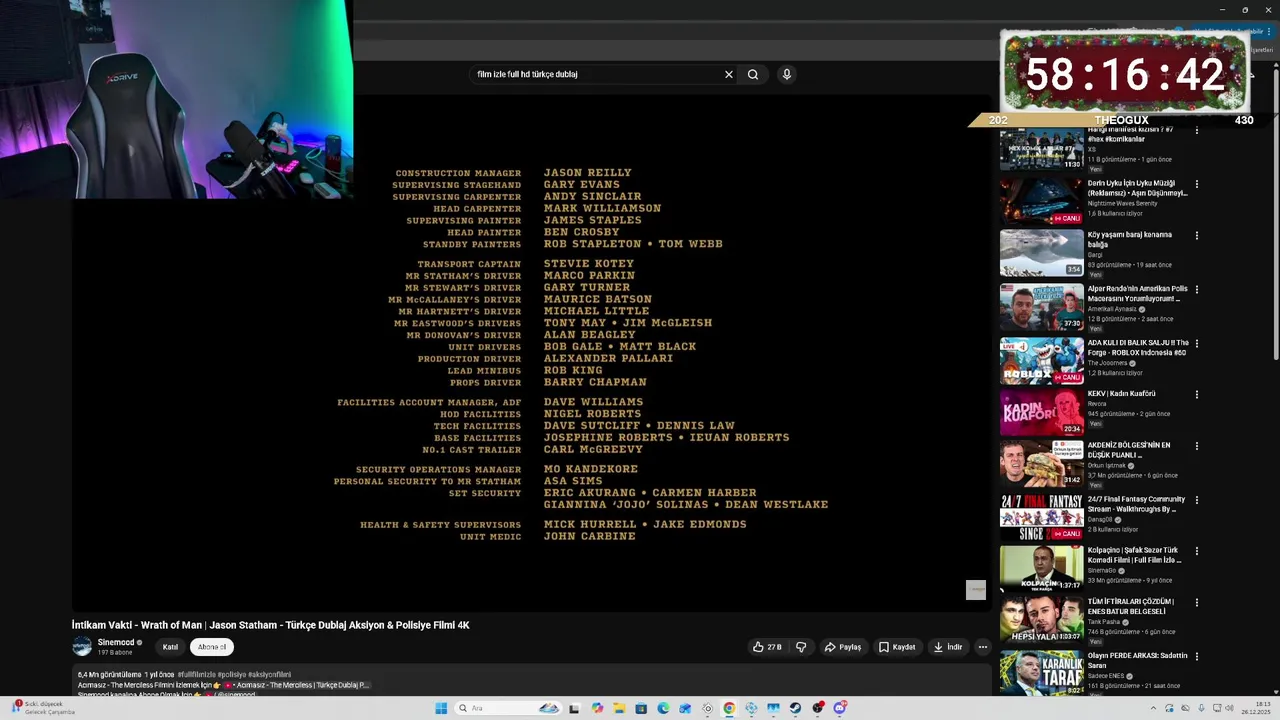The width and height of the screenshot is (1280, 720).
Task: Open options menu for TÜM İFTİRALARI ÇÖZDÜM
Action: click(1197, 603)
